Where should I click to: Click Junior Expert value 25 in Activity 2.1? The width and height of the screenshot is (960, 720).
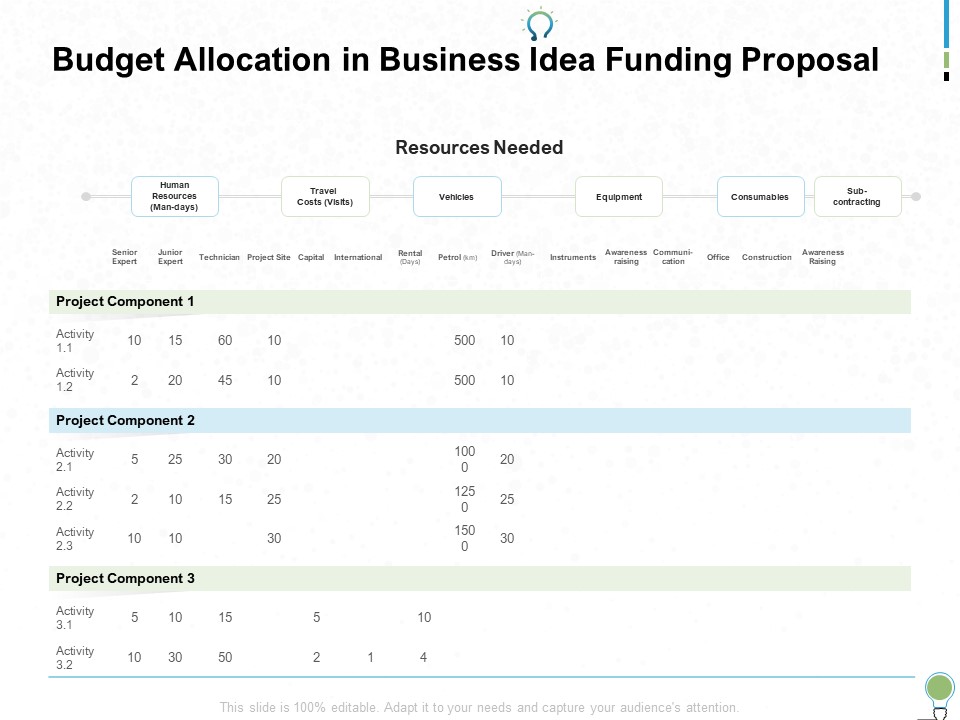tap(175, 459)
